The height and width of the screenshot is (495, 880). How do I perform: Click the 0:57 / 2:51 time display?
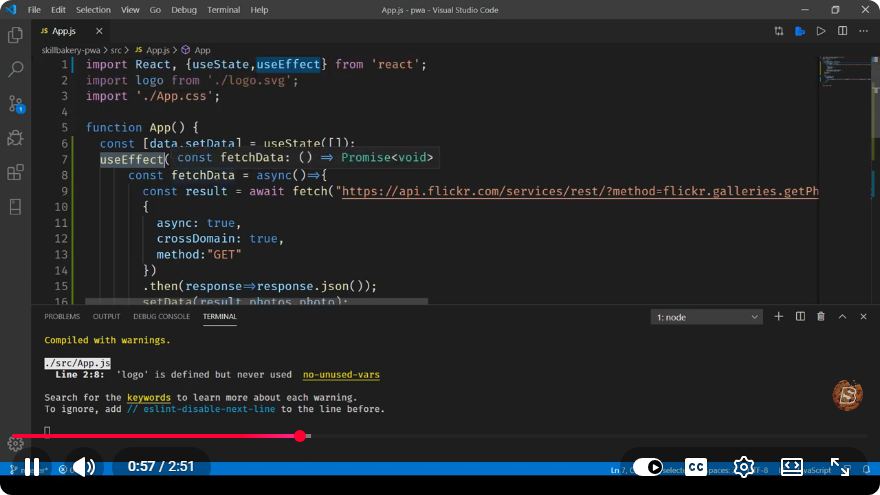161,466
